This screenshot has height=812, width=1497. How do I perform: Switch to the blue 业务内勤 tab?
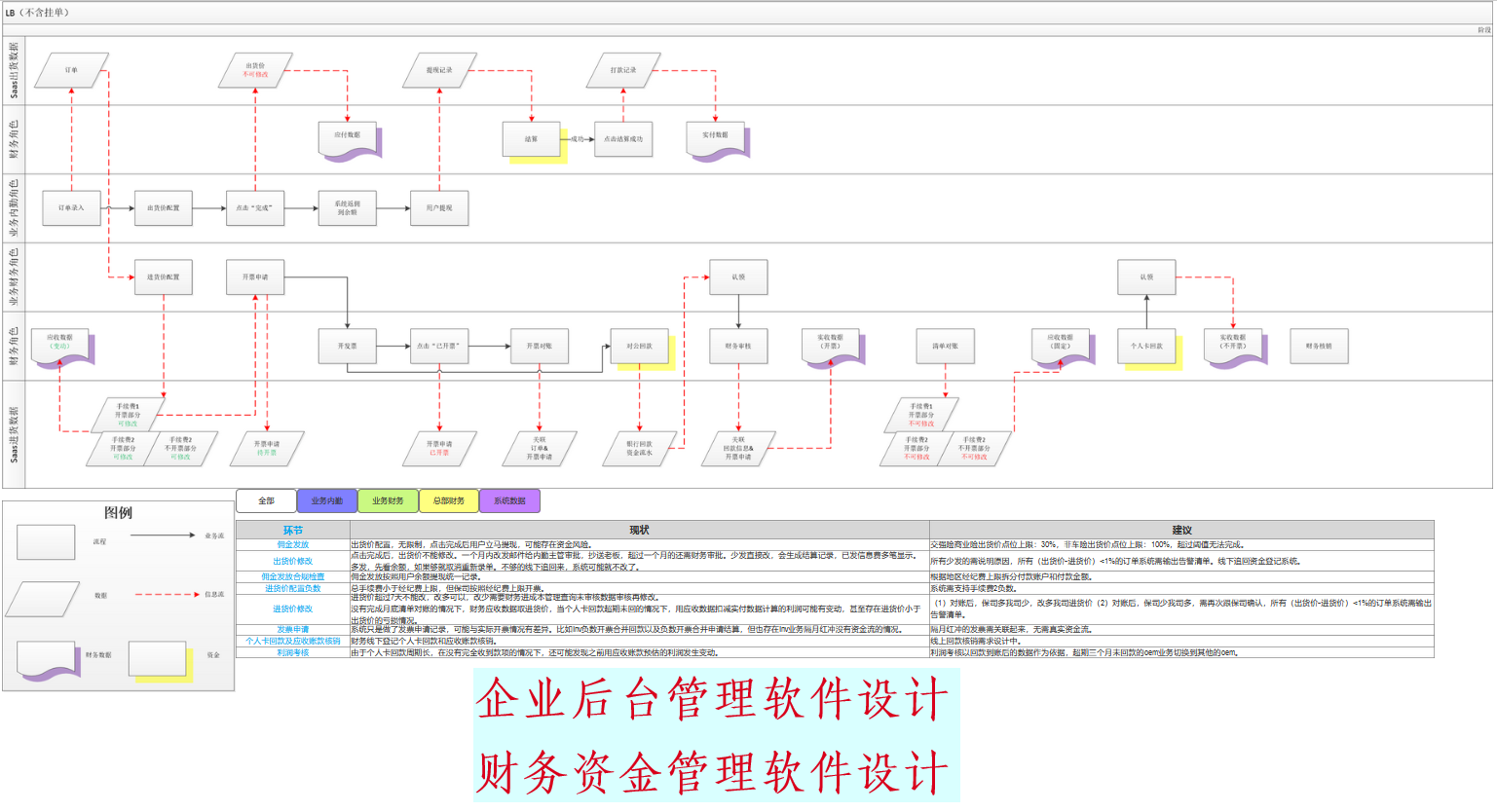point(327,501)
